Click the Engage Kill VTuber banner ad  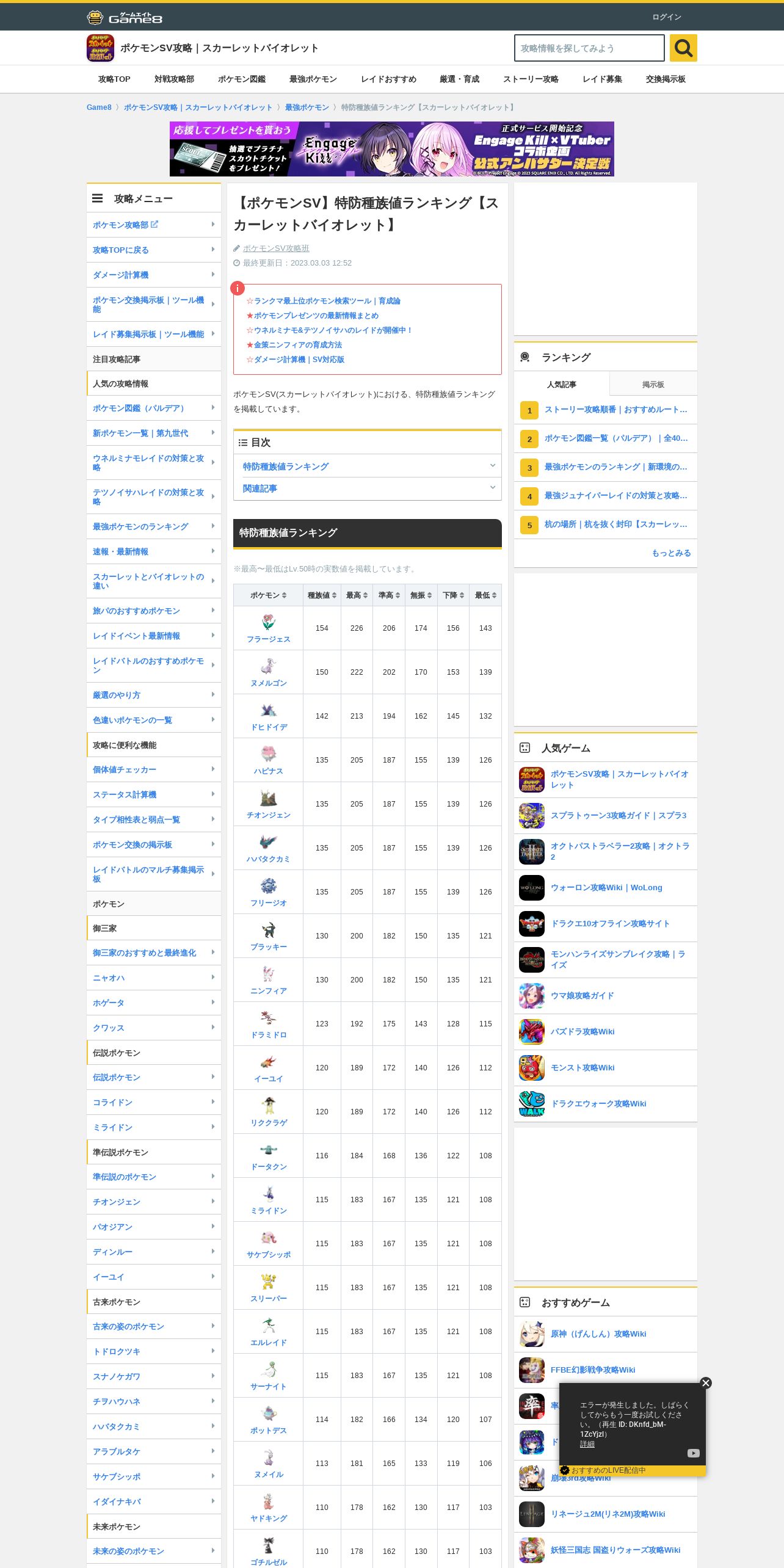click(x=392, y=149)
